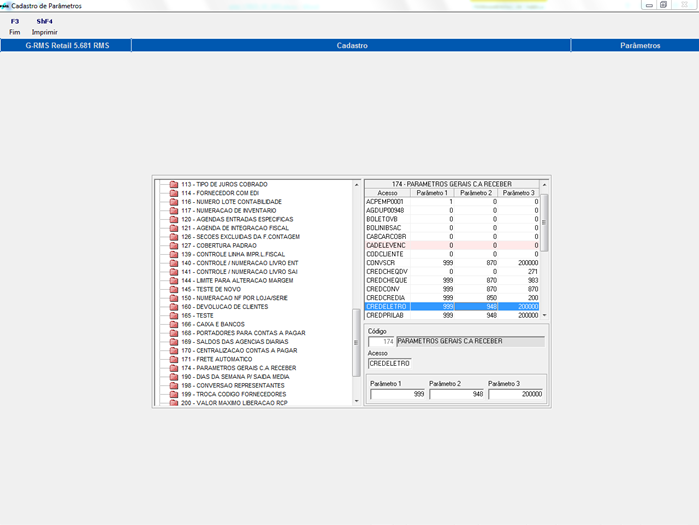Image resolution: width=699 pixels, height=525 pixels.
Task: Click folder icon of 174 - PARAMETROS GERAIS C.A RECEBER
Action: (174, 368)
